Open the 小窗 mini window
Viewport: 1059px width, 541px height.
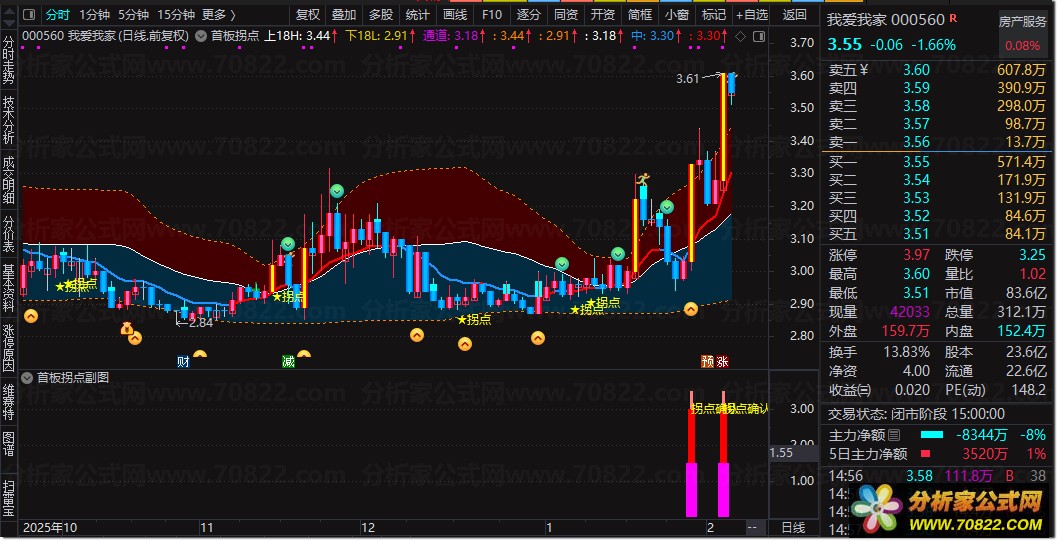point(676,14)
